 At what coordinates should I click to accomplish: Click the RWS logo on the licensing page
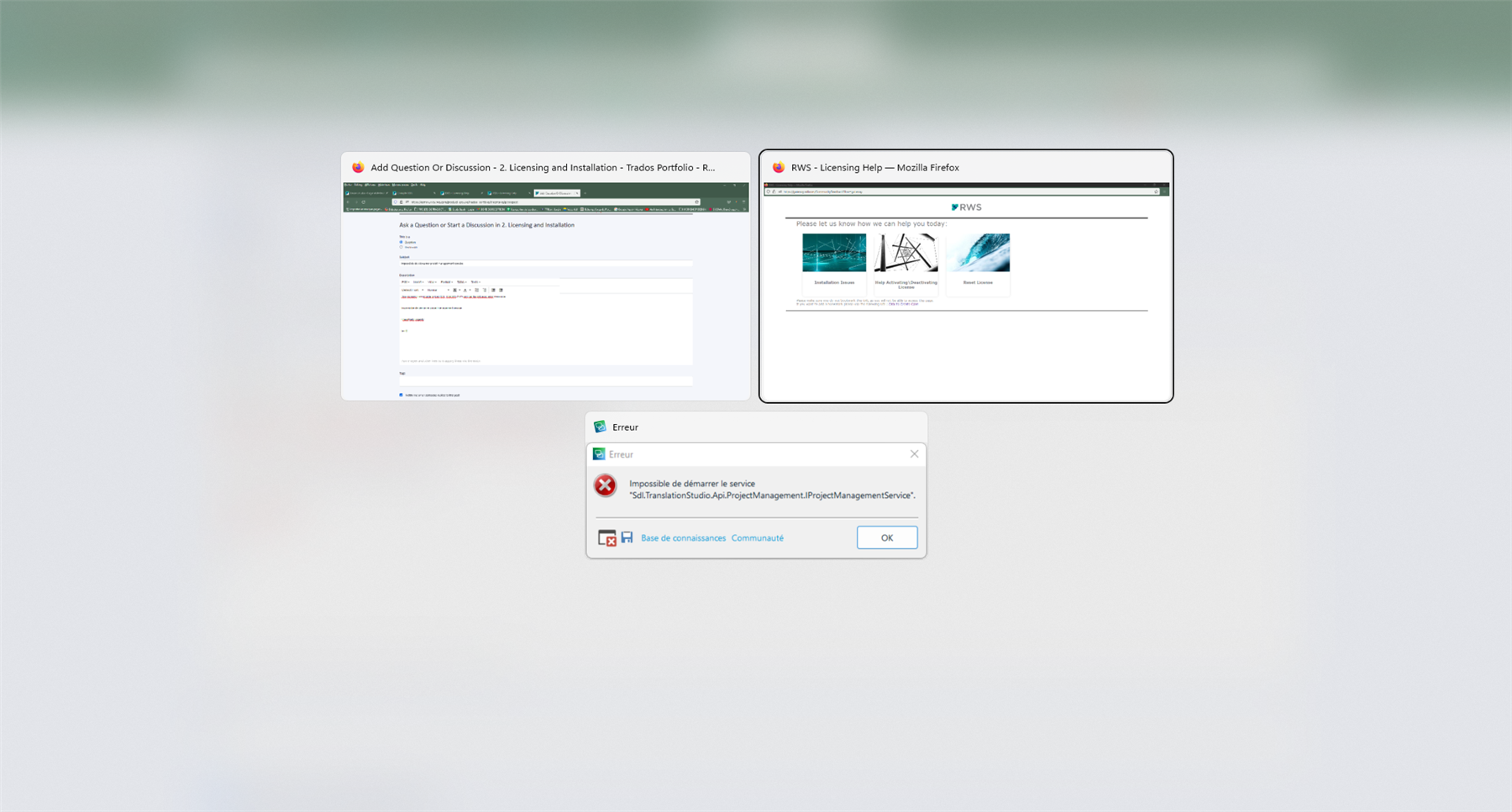pyautogui.click(x=966, y=207)
